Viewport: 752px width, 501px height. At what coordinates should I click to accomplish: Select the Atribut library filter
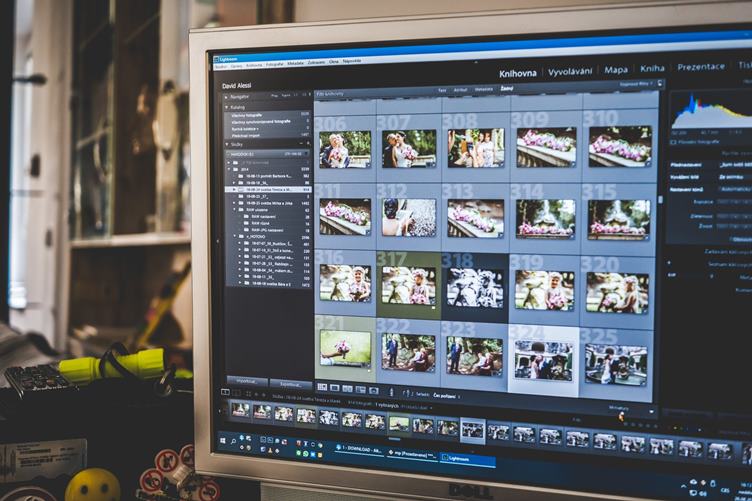[460, 90]
